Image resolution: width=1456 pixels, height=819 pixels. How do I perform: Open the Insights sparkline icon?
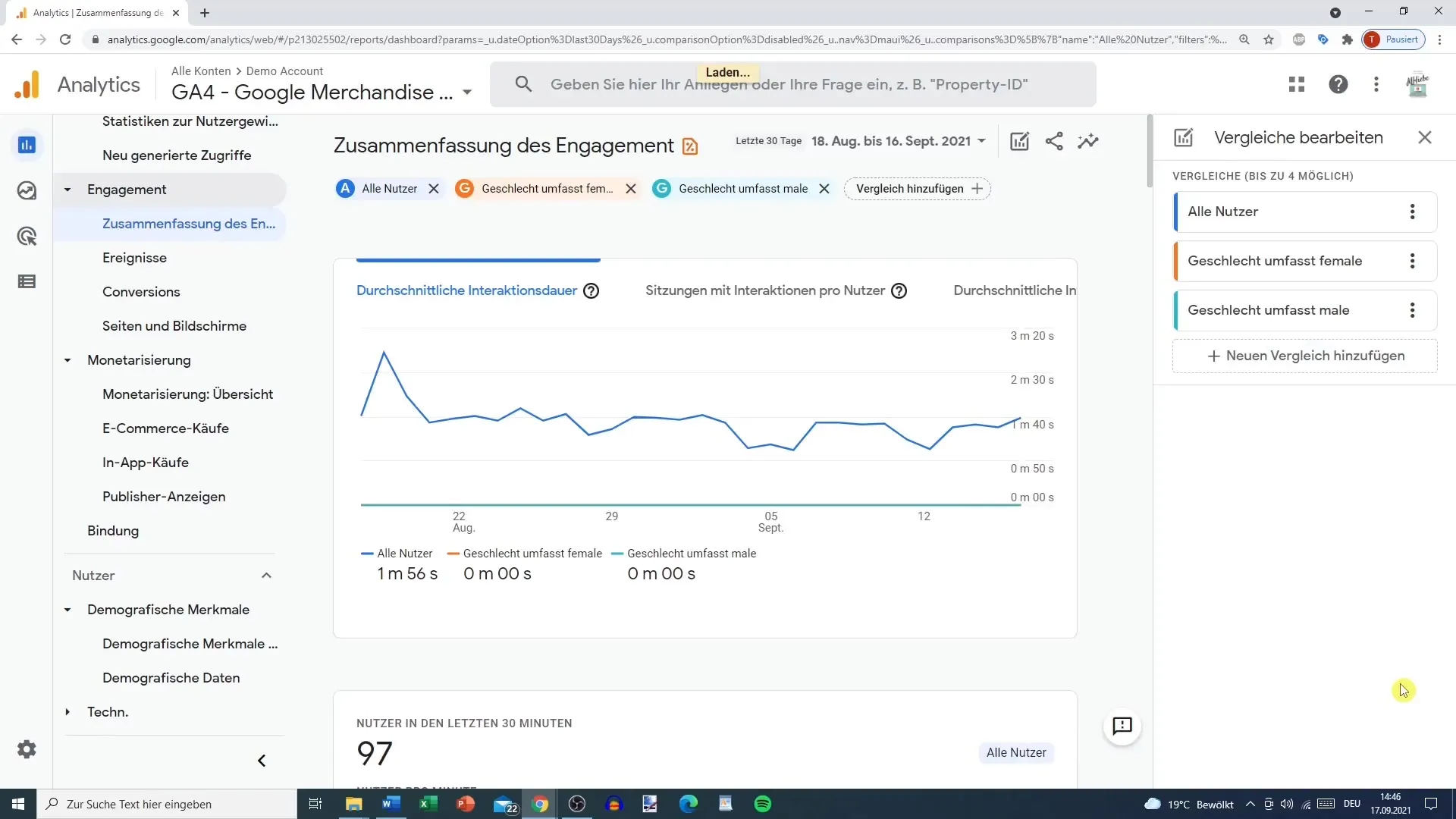(1088, 141)
